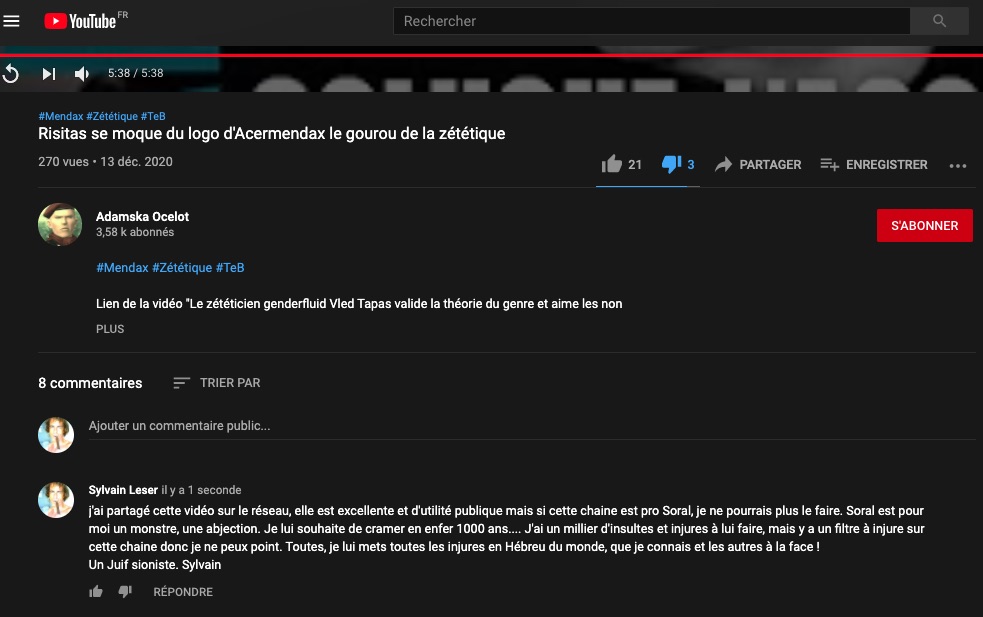
Task: Open the hamburger guide menu
Action: (x=11, y=21)
